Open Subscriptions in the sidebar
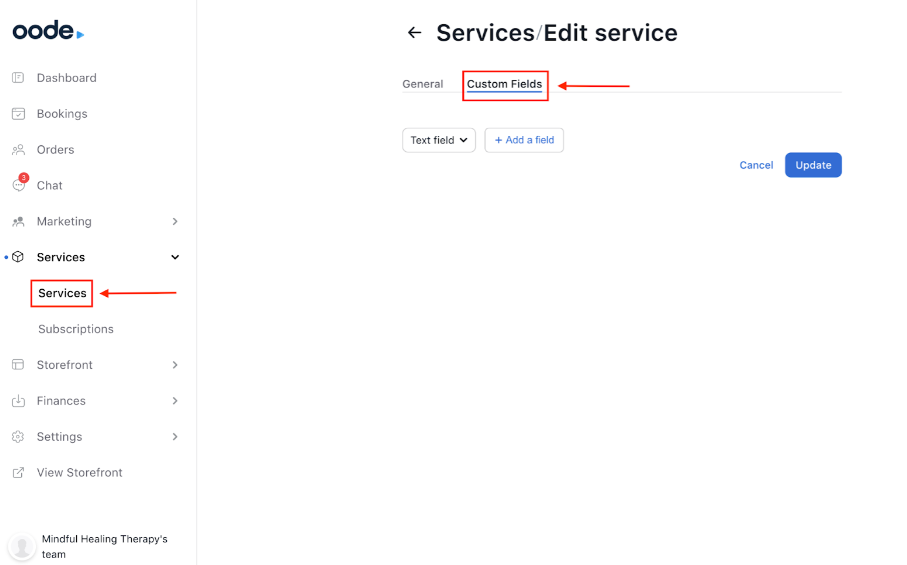This screenshot has width=907, height=565. click(76, 329)
